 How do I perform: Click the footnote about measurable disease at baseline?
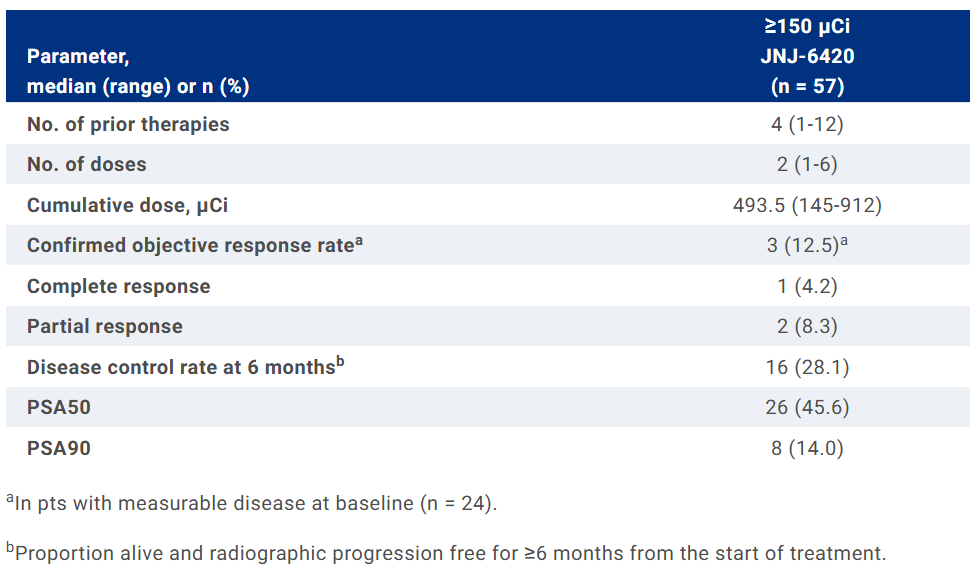click(x=251, y=503)
